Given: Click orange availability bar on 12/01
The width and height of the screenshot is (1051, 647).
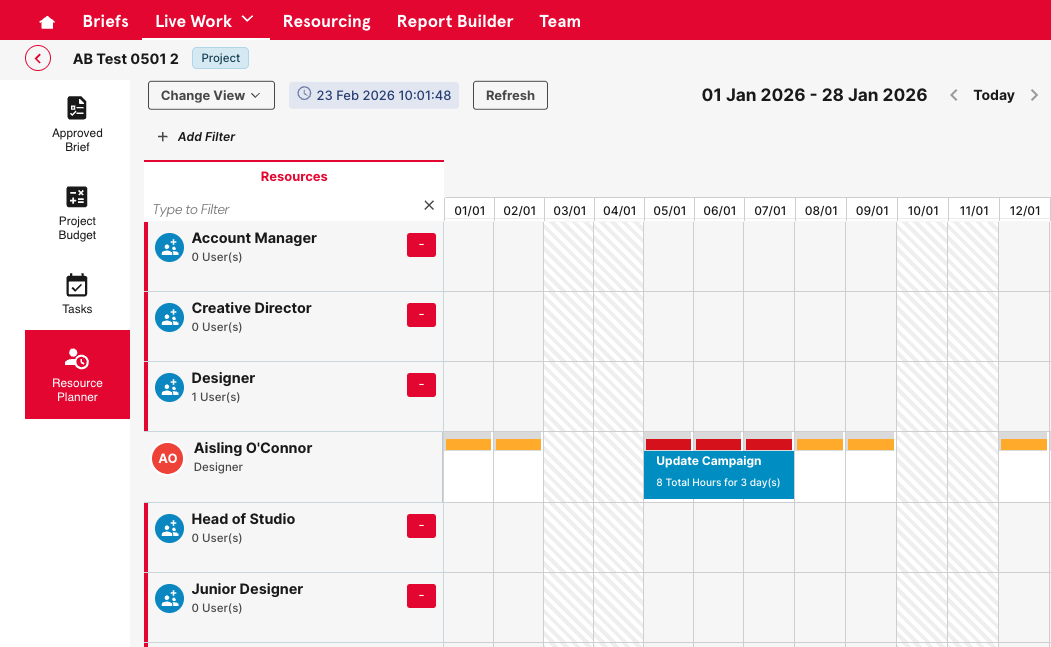Looking at the screenshot, I should [1024, 444].
